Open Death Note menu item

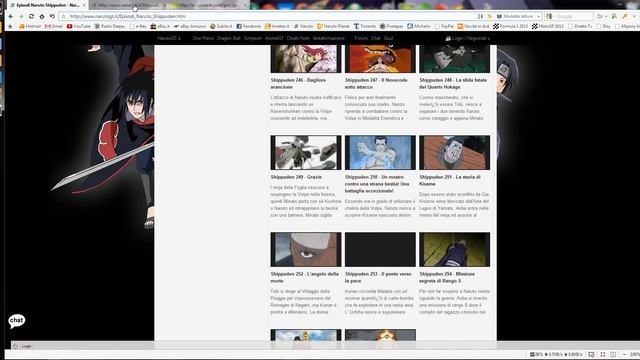coord(298,38)
